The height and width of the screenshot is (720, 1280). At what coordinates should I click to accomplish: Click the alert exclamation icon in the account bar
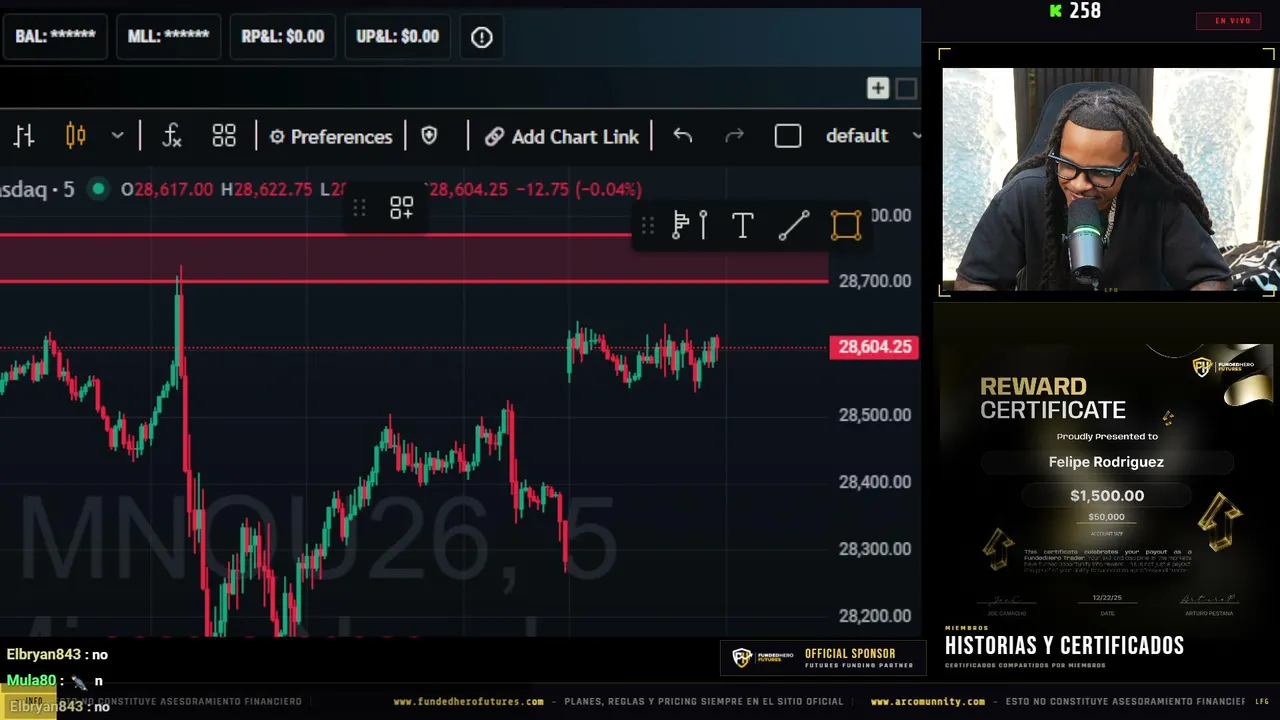pos(482,37)
